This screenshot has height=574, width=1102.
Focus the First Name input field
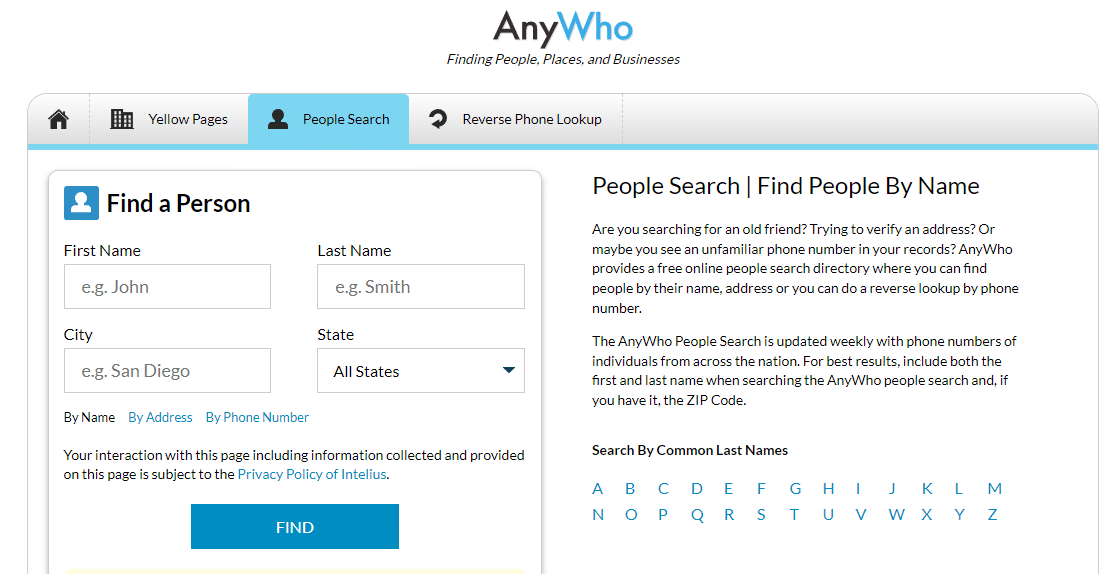tap(167, 287)
